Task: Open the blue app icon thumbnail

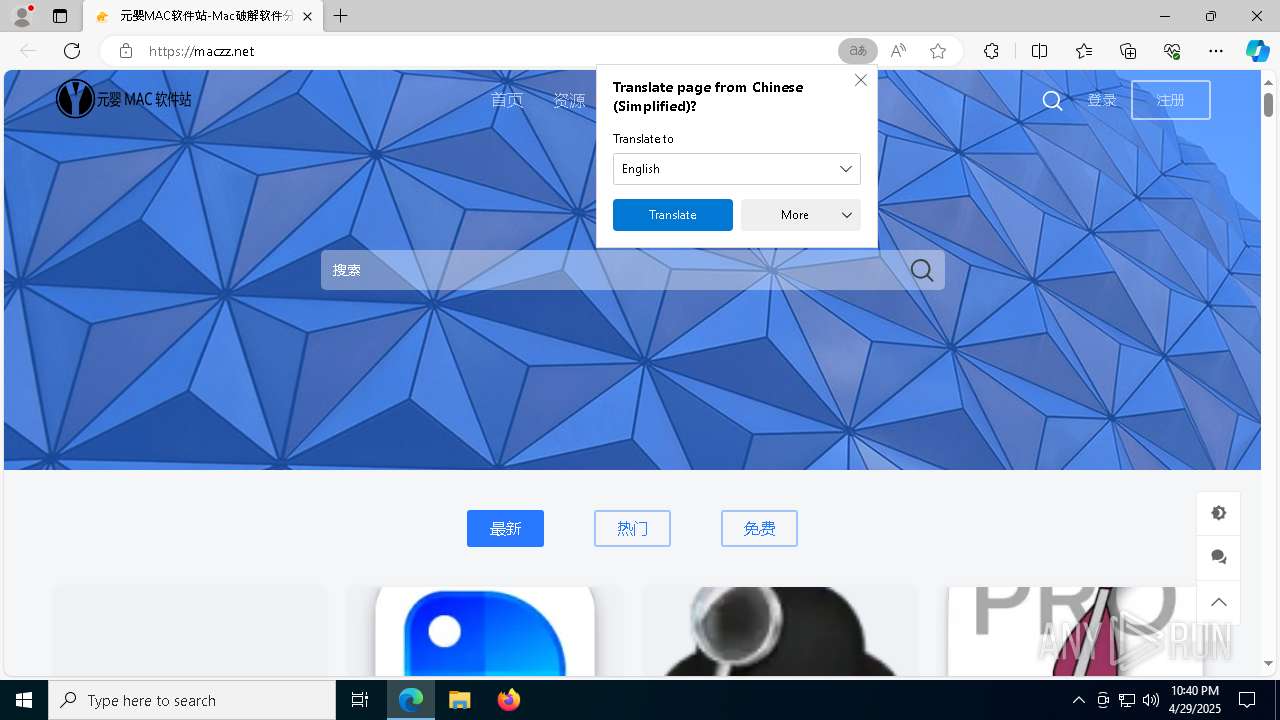Action: coord(484,631)
